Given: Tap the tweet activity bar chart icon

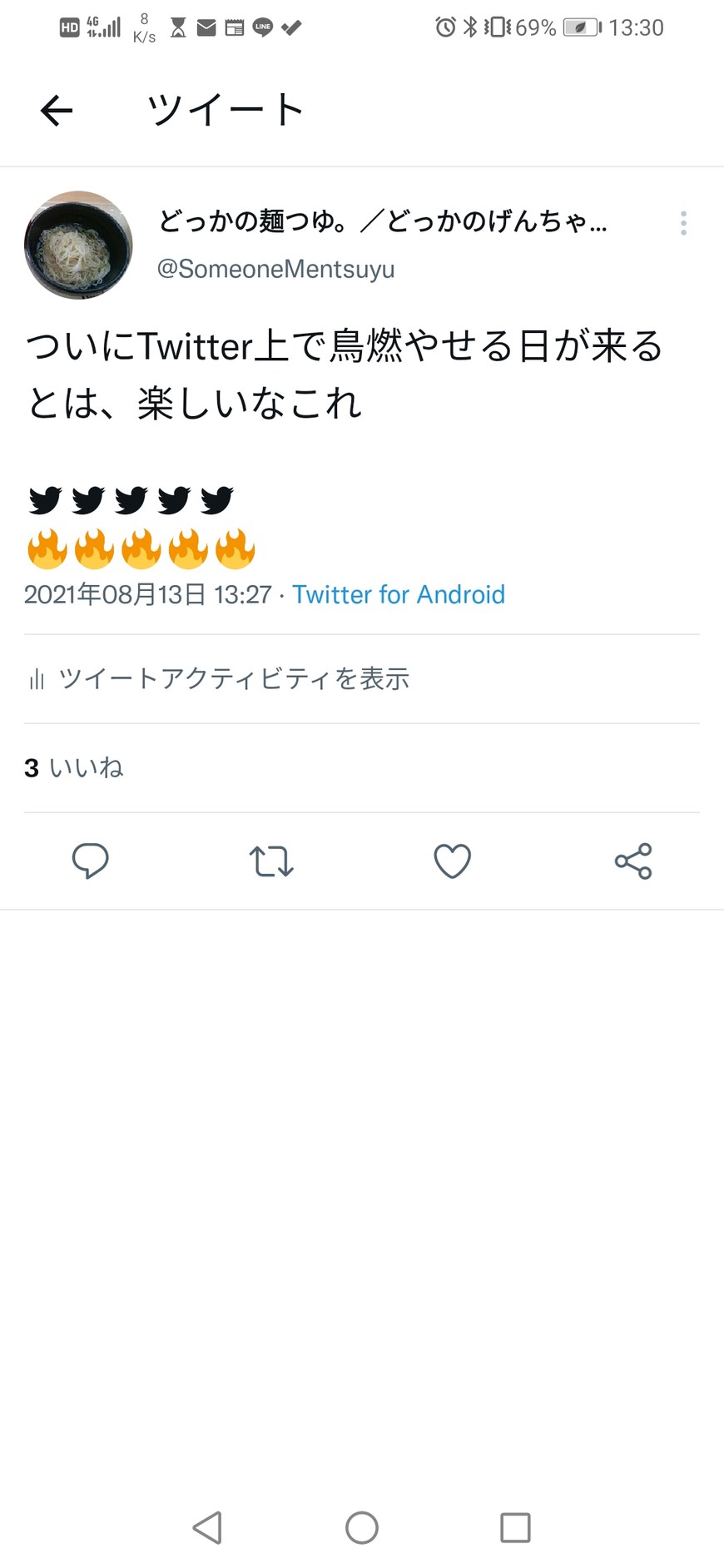Looking at the screenshot, I should coord(37,680).
